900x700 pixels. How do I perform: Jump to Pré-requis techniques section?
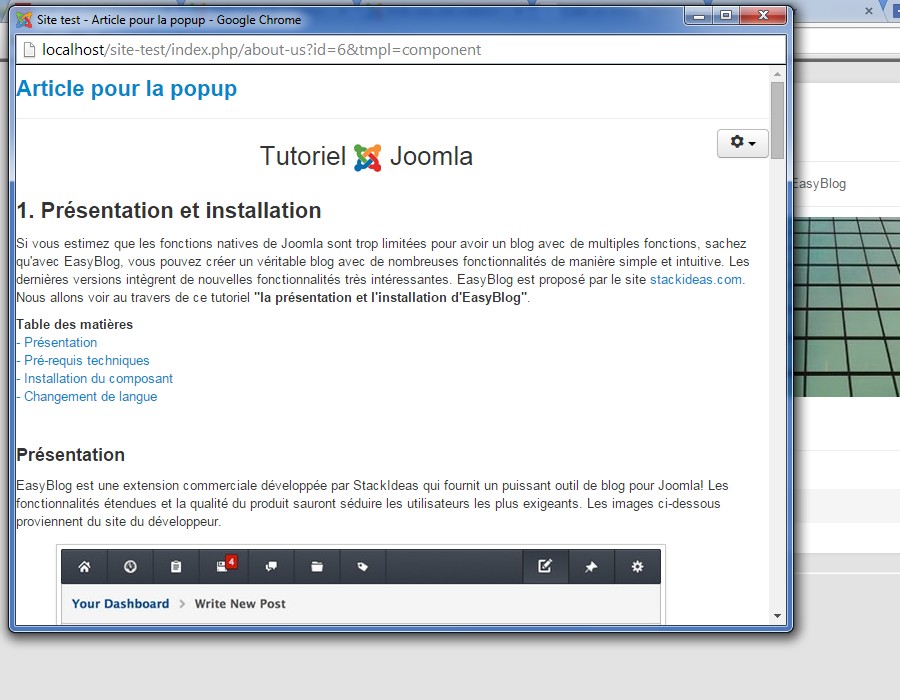(87, 360)
